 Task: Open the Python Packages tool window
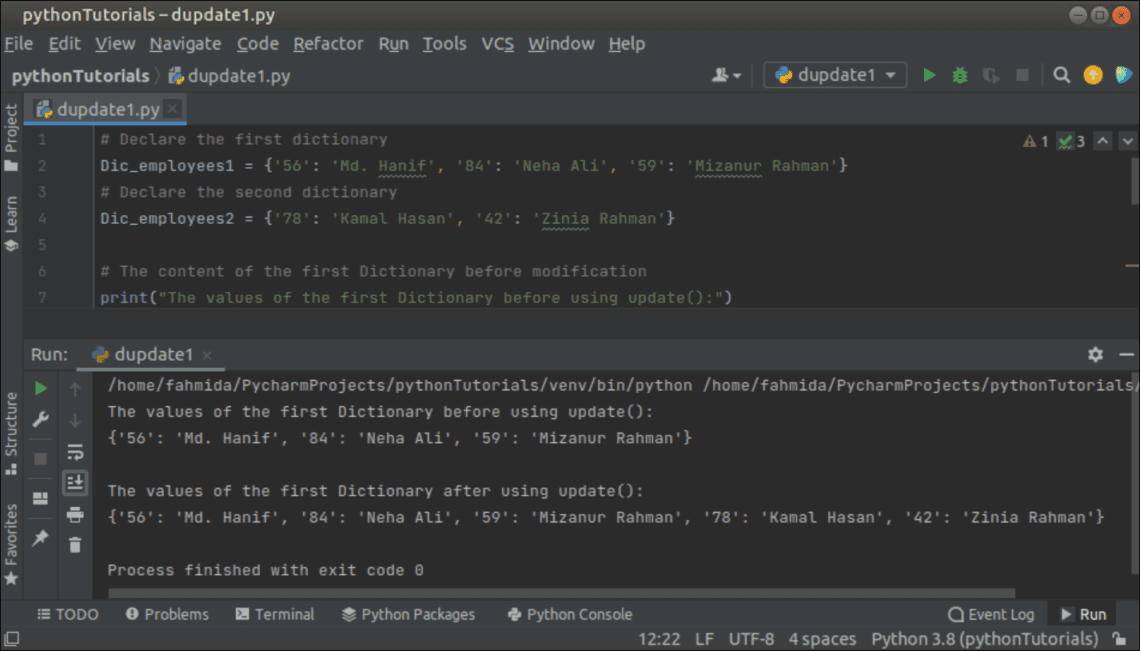pyautogui.click(x=408, y=615)
